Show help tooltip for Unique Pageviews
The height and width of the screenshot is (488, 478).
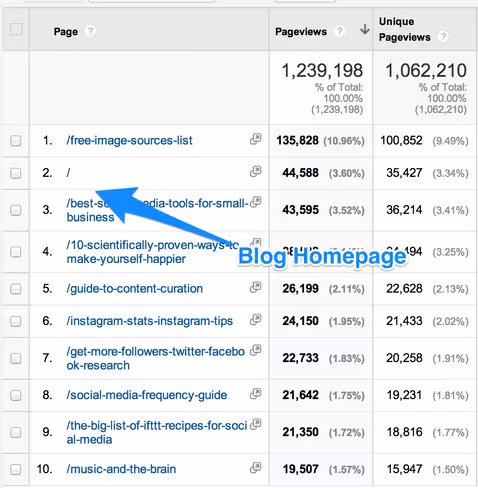point(443,37)
